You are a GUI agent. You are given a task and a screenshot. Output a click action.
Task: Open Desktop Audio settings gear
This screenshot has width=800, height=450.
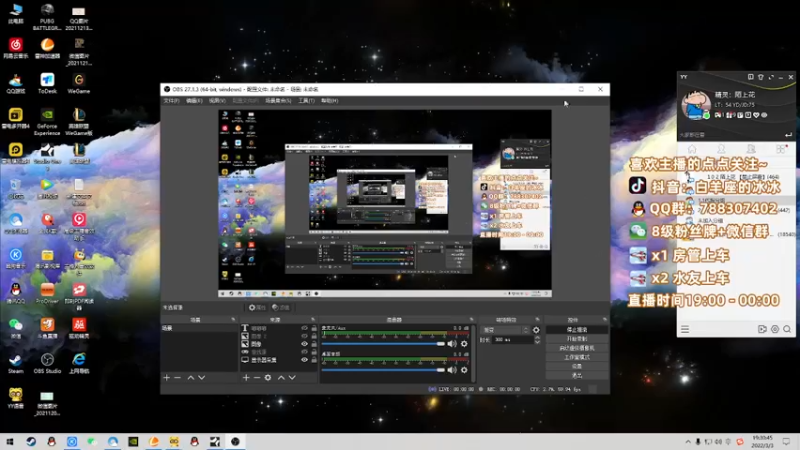point(464,370)
